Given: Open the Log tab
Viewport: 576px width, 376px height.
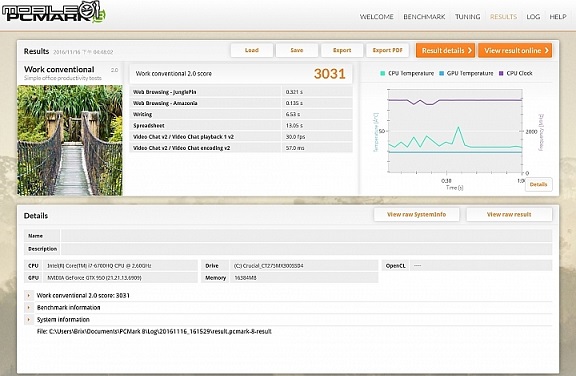Looking at the screenshot, I should (x=533, y=17).
